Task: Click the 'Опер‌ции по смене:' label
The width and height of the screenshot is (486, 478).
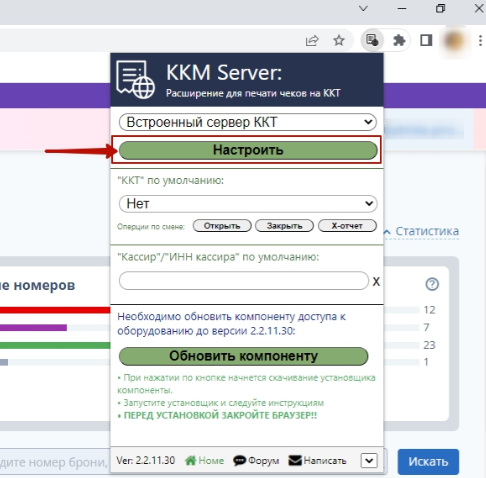Action: point(151,227)
